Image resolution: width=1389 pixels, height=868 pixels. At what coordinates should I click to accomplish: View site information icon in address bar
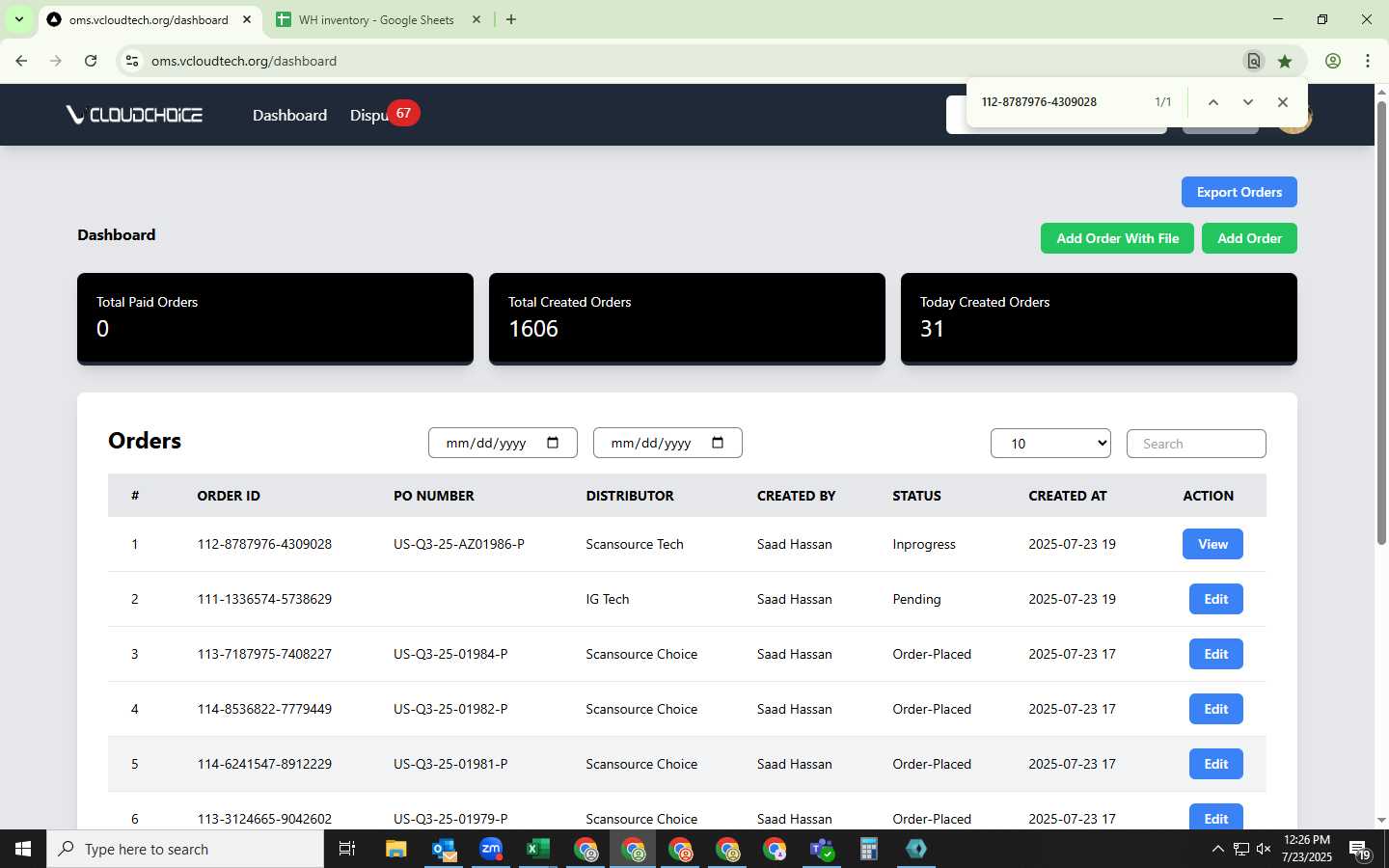coord(132,61)
